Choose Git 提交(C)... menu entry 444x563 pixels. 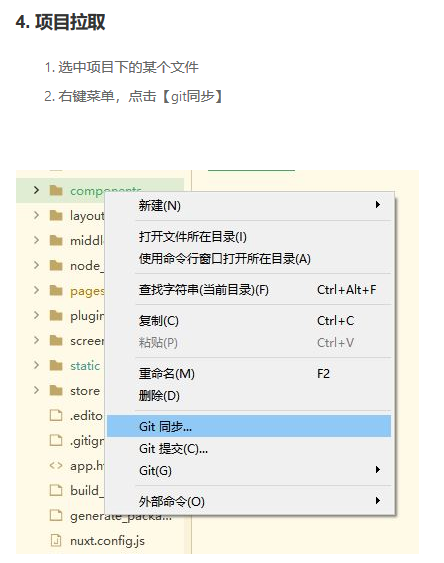click(249, 448)
